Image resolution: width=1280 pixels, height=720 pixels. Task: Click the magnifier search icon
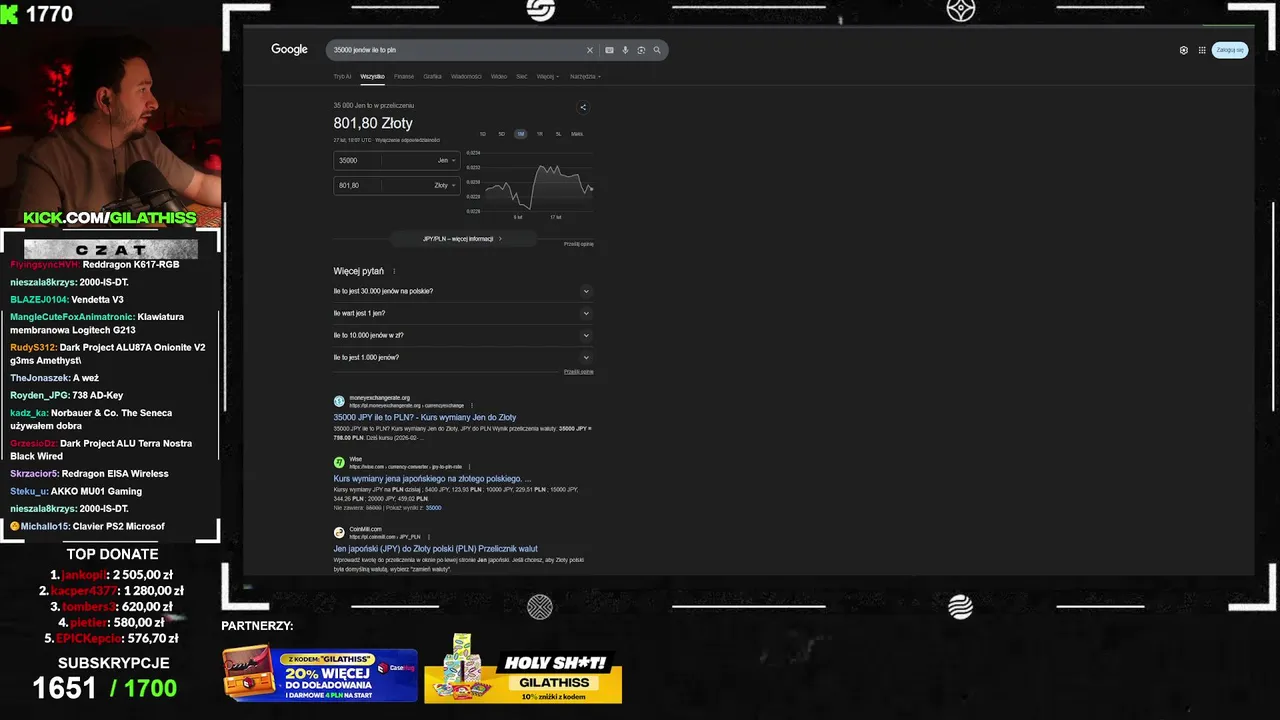tap(657, 50)
